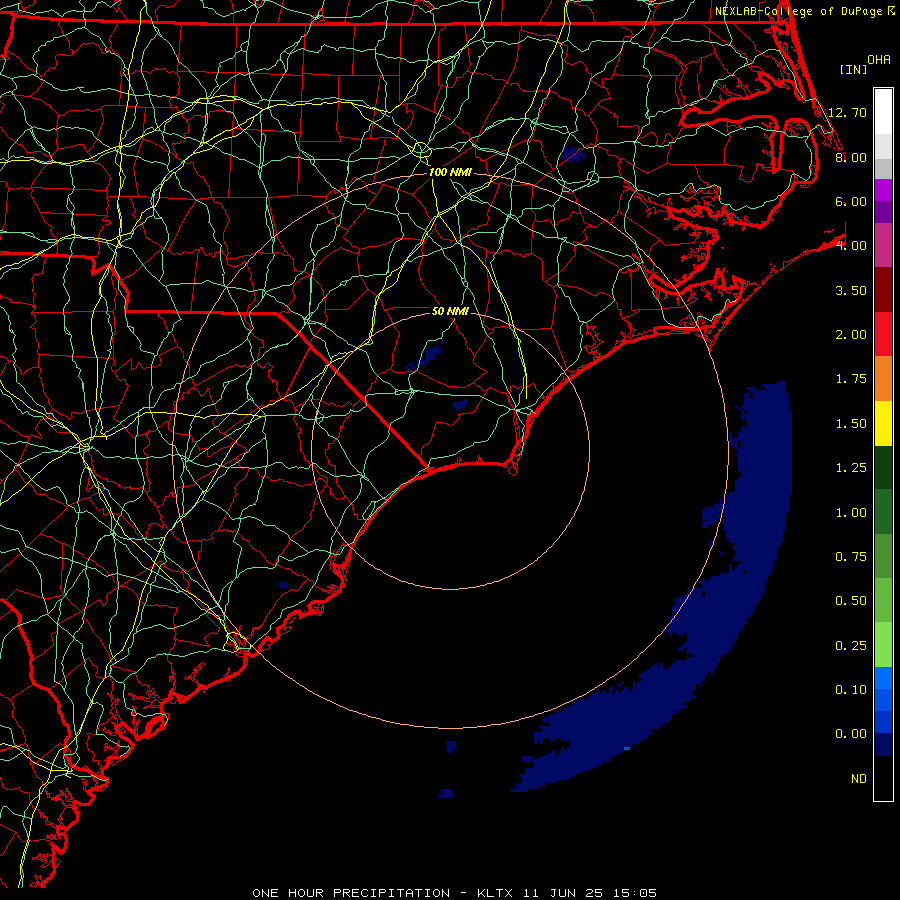This screenshot has height=900, width=900.
Task: Click the 0.10 legend value
Action: coord(851,690)
